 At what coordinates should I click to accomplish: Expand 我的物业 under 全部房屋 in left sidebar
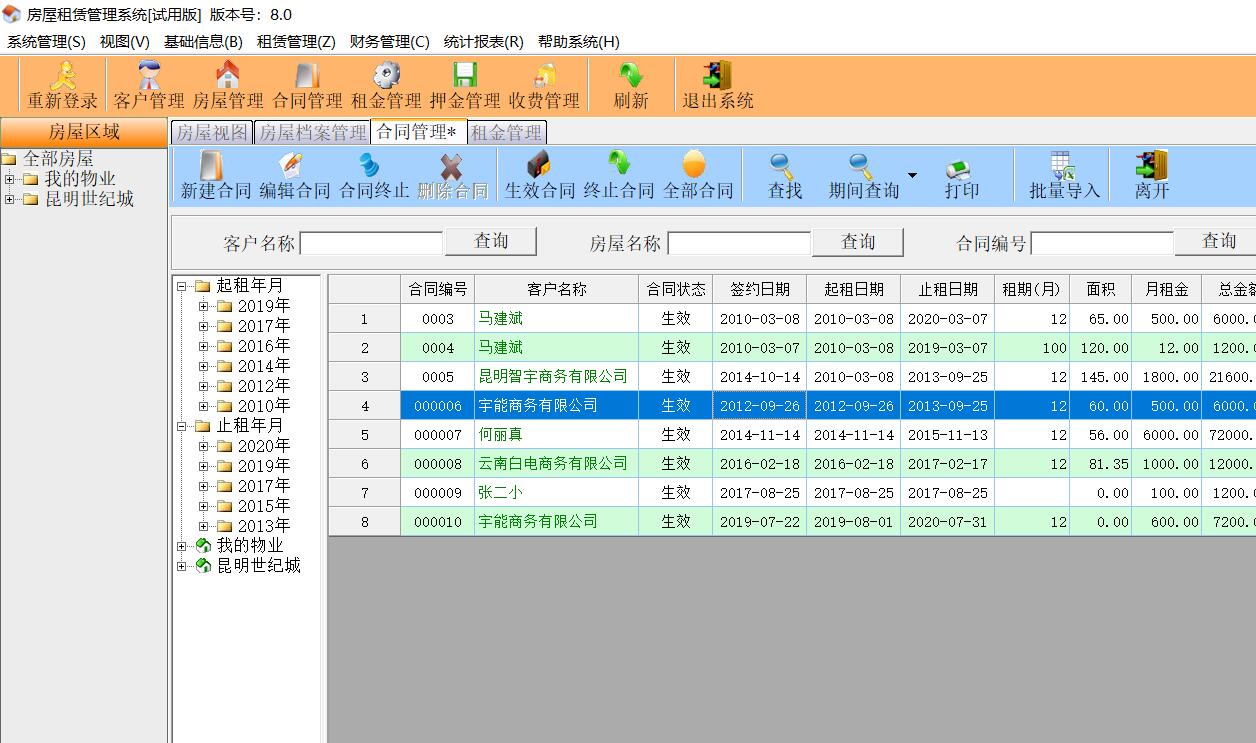(10, 179)
